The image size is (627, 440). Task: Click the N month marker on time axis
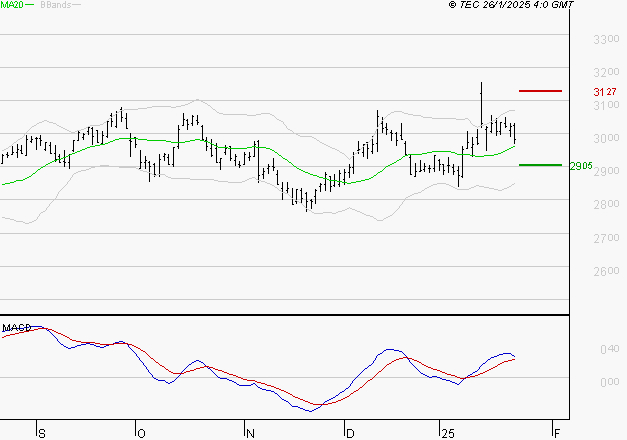[250, 434]
